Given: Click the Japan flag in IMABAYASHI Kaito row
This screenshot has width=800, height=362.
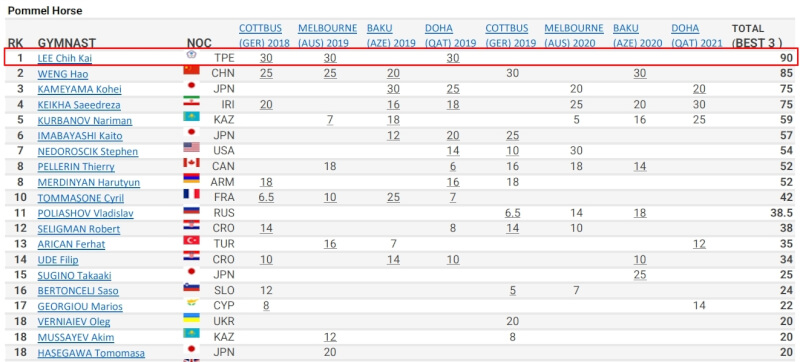Looking at the screenshot, I should [191, 132].
